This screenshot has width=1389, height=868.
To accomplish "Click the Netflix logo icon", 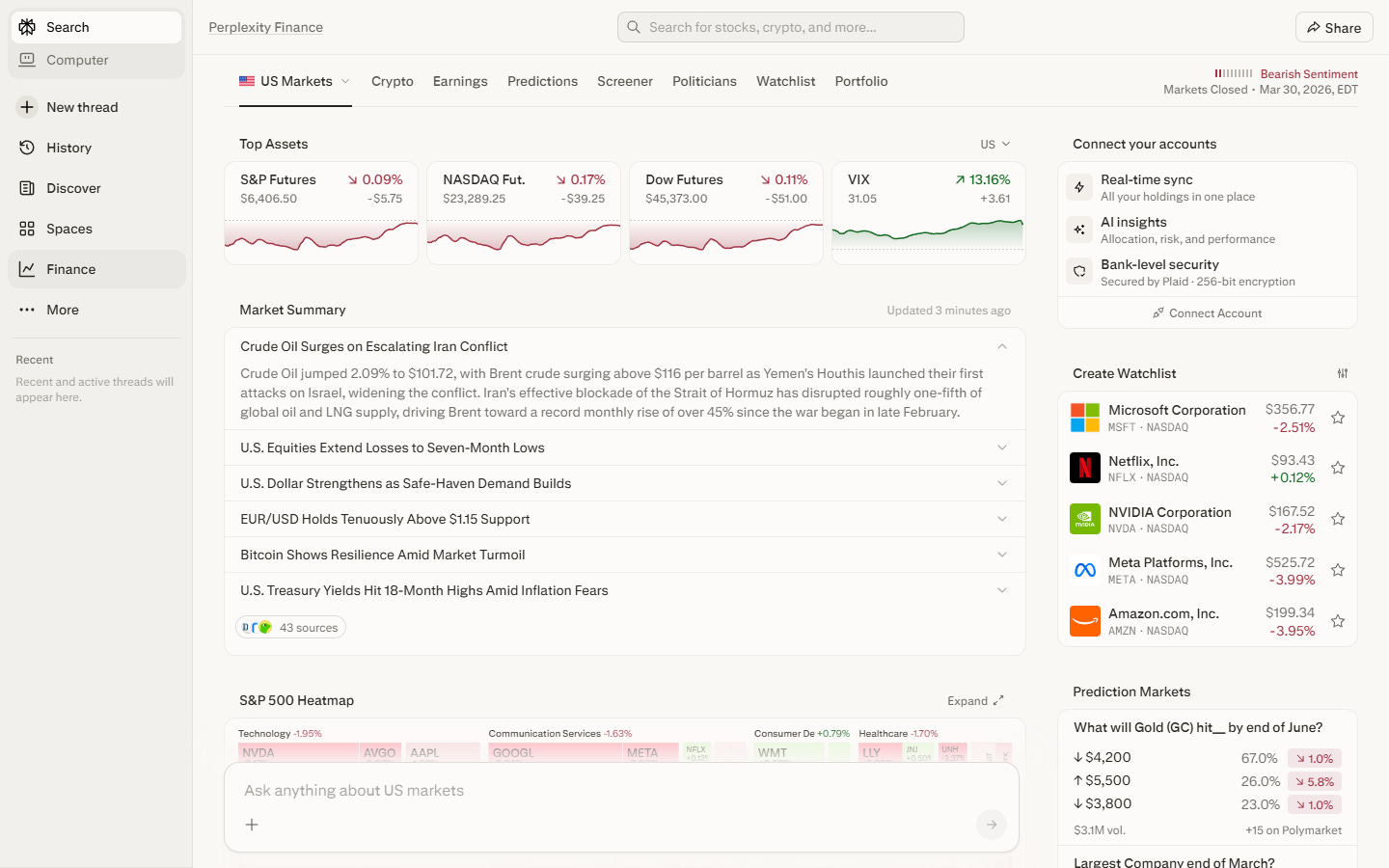I will pyautogui.click(x=1085, y=468).
